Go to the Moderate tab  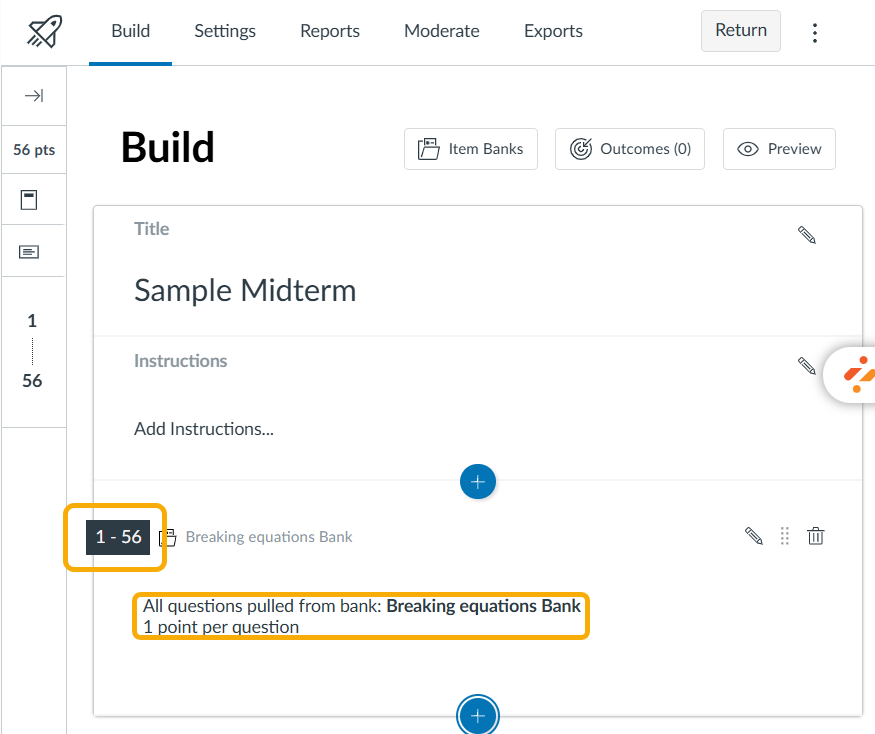[441, 31]
